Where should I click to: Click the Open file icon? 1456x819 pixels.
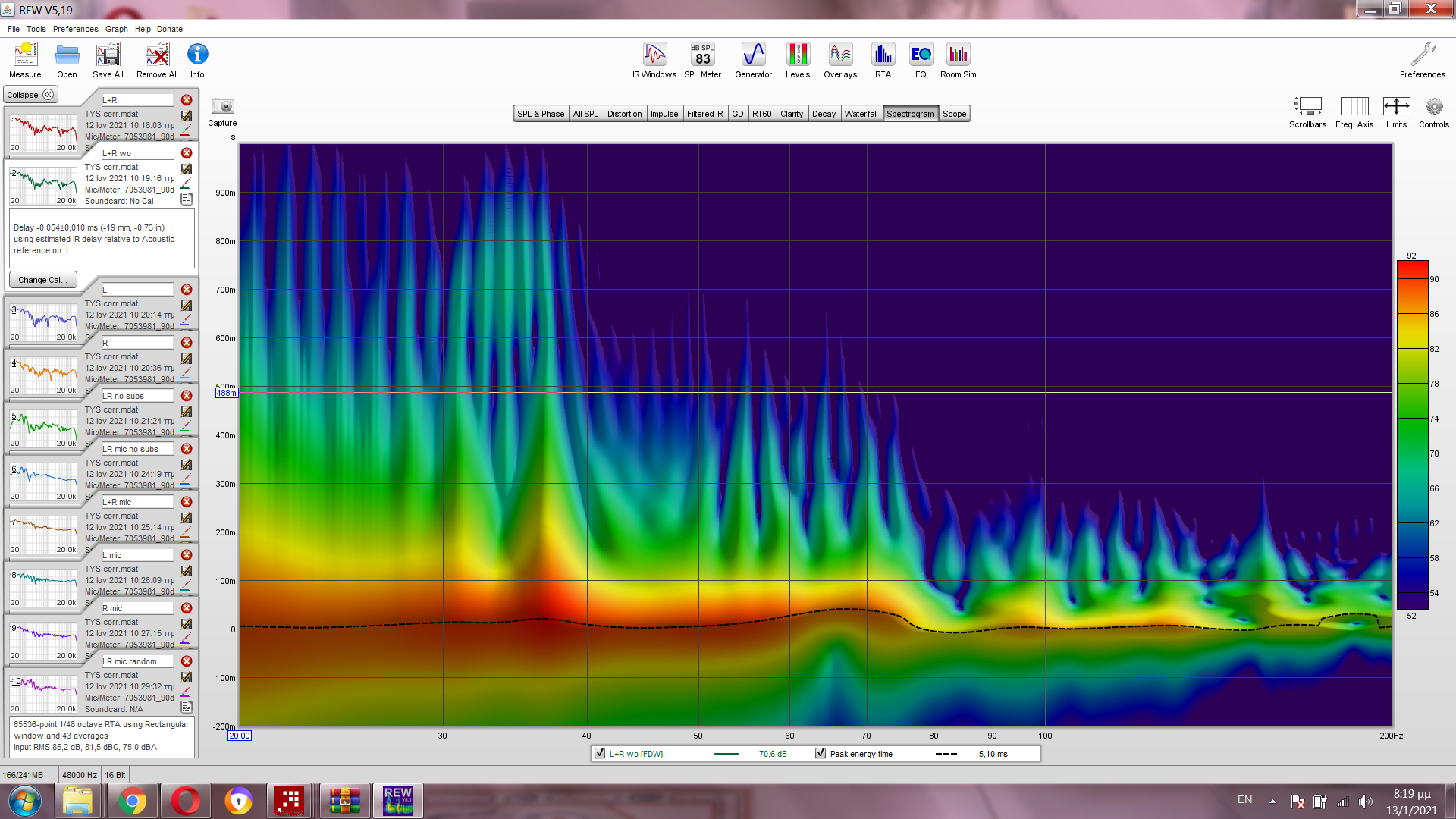click(x=67, y=60)
